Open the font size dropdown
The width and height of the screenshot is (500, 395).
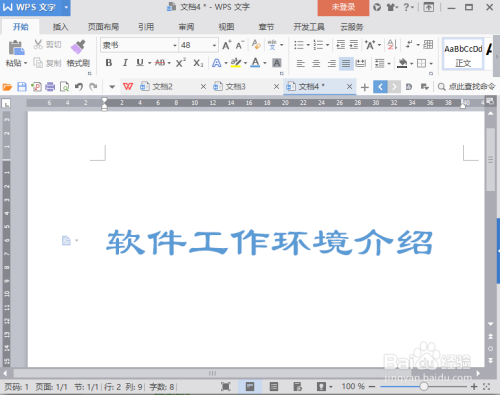pos(214,45)
